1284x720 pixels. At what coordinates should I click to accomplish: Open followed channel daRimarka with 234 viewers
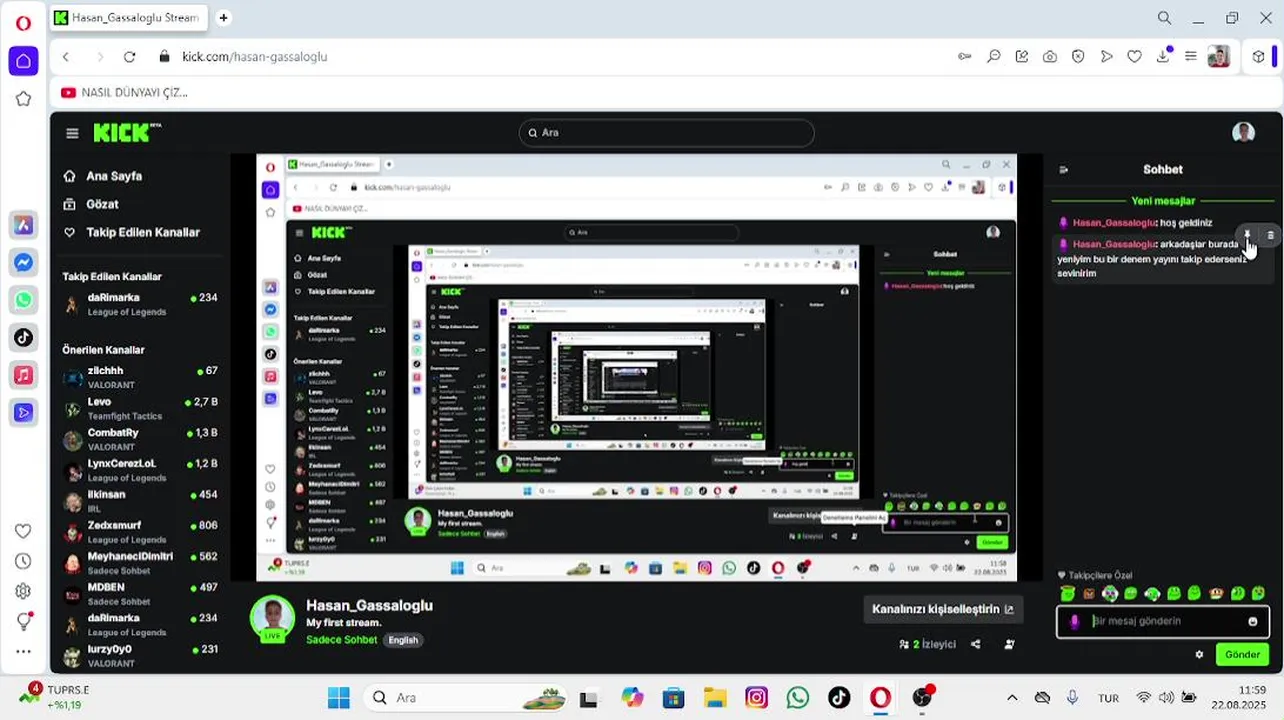click(x=140, y=304)
